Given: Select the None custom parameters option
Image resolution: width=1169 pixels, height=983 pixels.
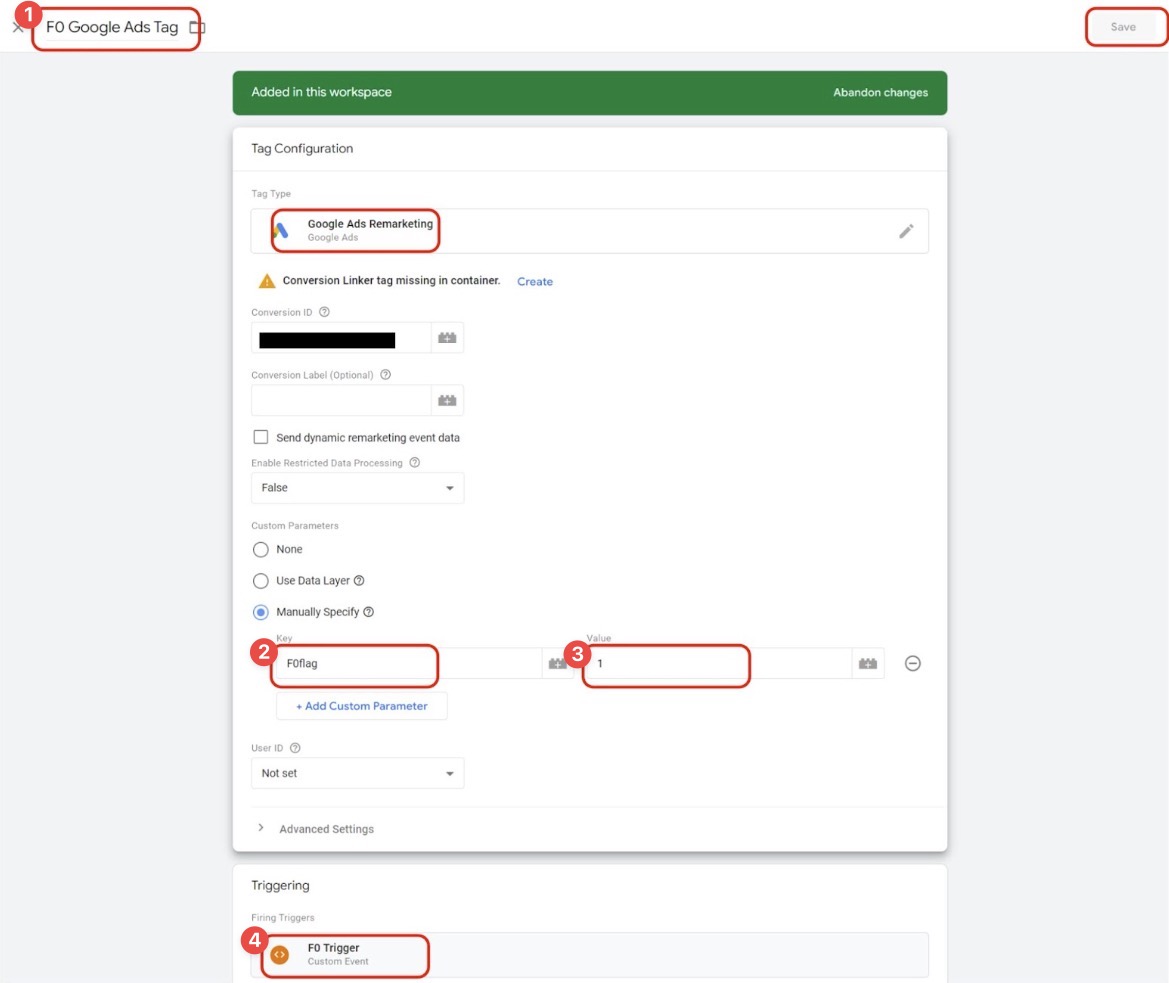Looking at the screenshot, I should tap(261, 549).
